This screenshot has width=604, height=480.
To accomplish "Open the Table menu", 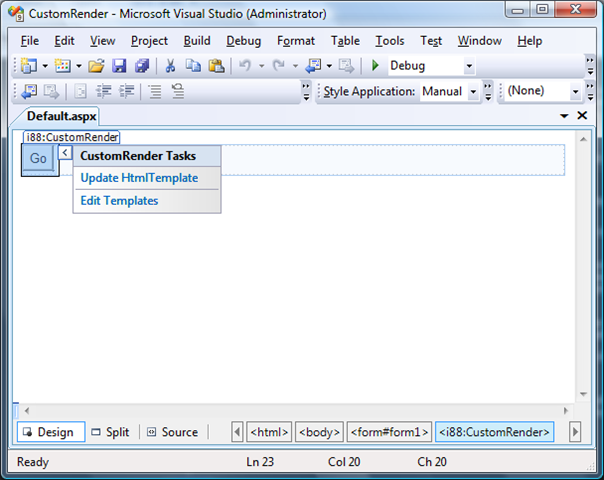I will click(x=345, y=41).
